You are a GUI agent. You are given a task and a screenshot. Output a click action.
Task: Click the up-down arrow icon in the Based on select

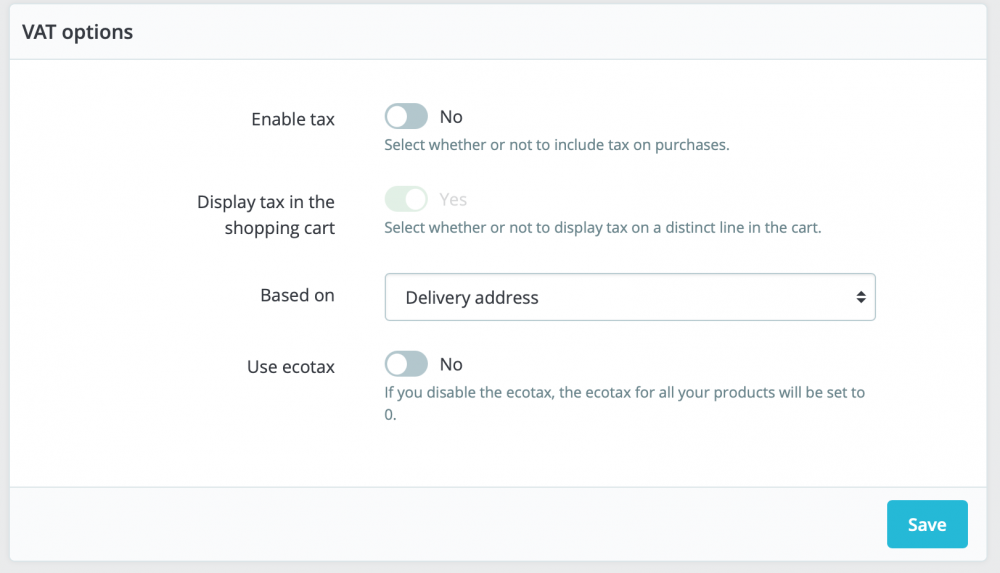pos(860,297)
